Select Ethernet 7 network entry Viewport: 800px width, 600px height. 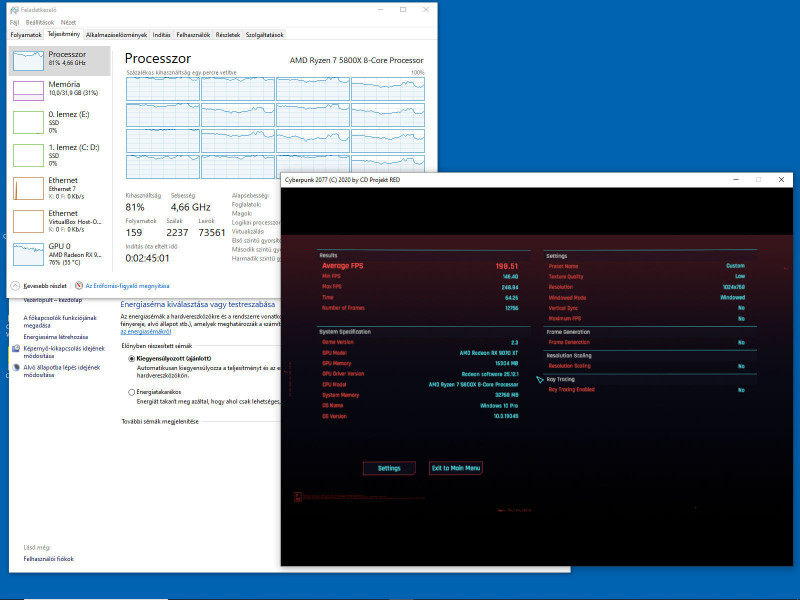(x=59, y=188)
